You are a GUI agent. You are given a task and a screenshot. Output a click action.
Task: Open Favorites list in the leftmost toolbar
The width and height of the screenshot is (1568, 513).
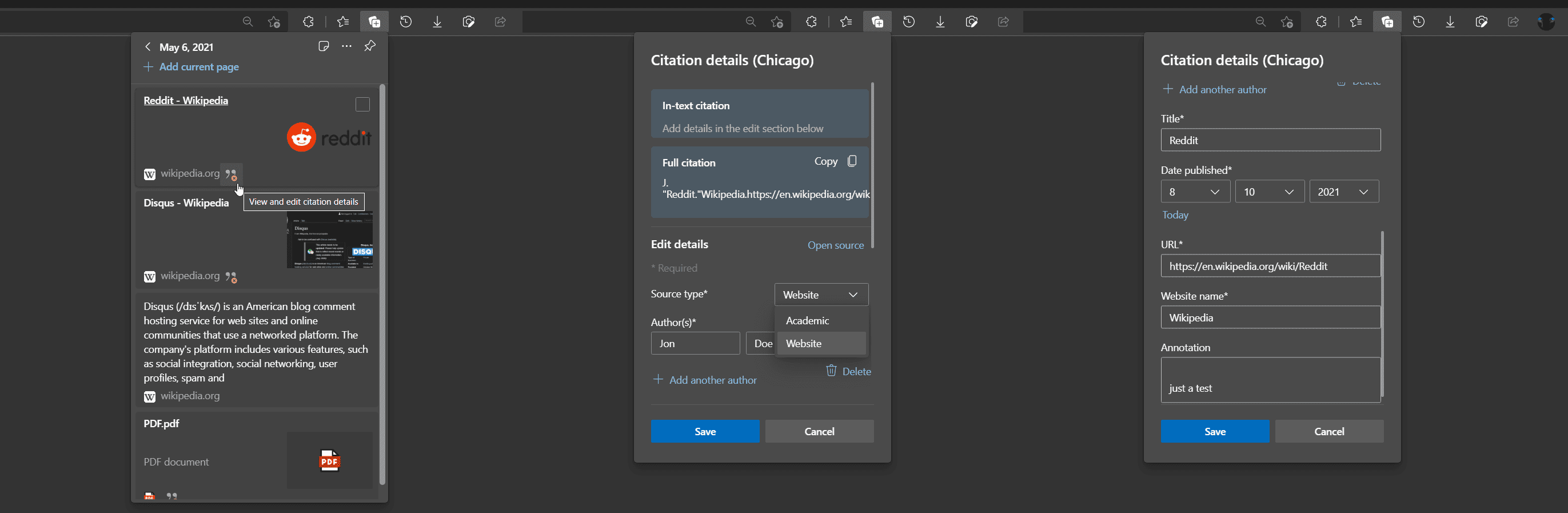[x=344, y=22]
